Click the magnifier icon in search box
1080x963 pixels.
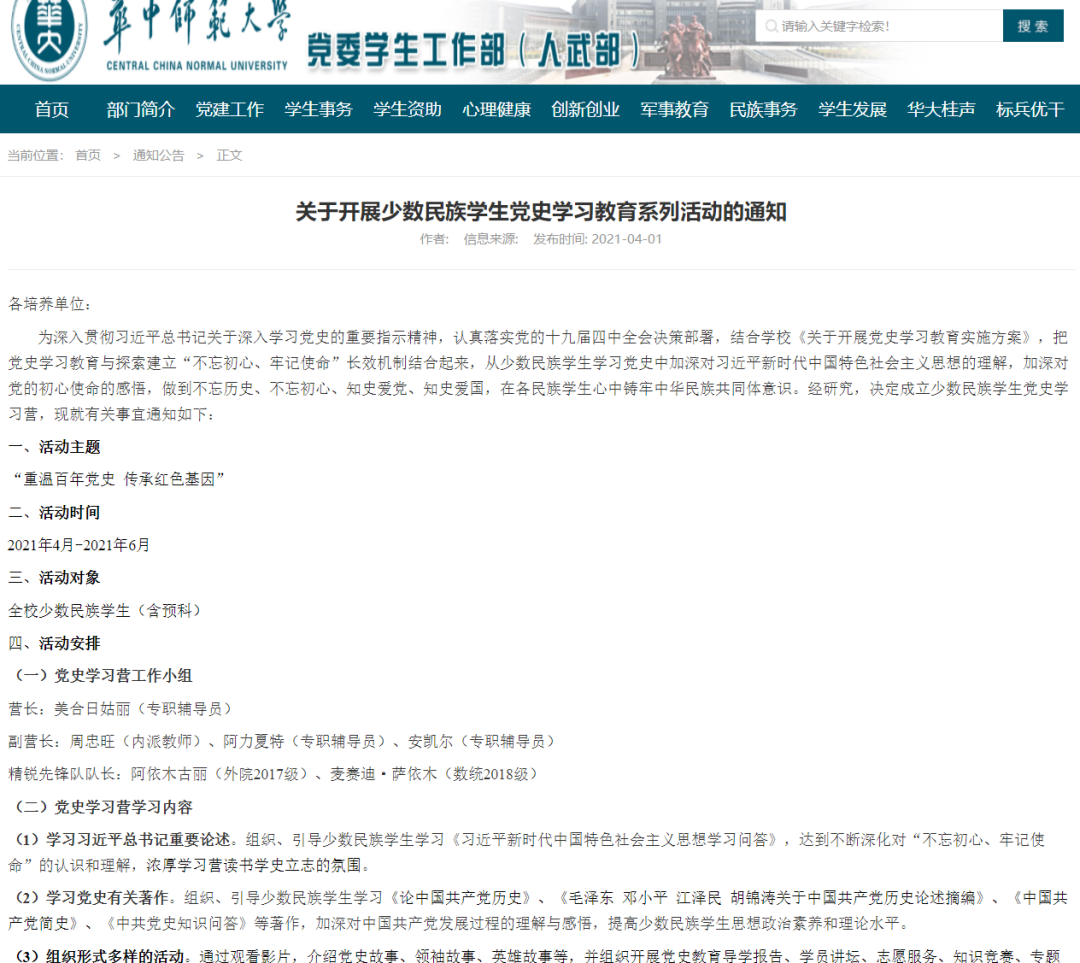pyautogui.click(x=769, y=26)
